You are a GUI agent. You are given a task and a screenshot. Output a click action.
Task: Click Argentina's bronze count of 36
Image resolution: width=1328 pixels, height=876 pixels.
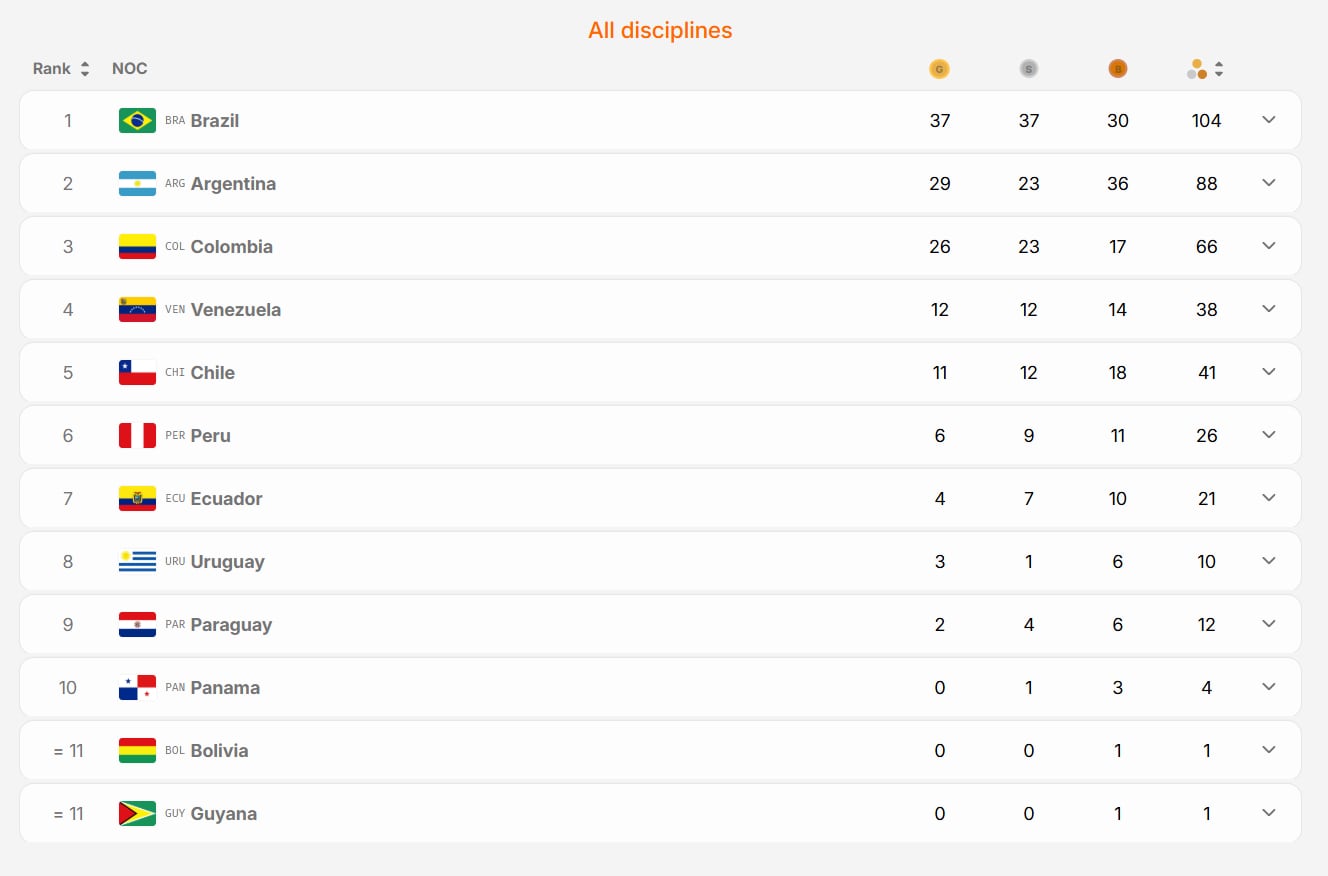pos(1118,184)
